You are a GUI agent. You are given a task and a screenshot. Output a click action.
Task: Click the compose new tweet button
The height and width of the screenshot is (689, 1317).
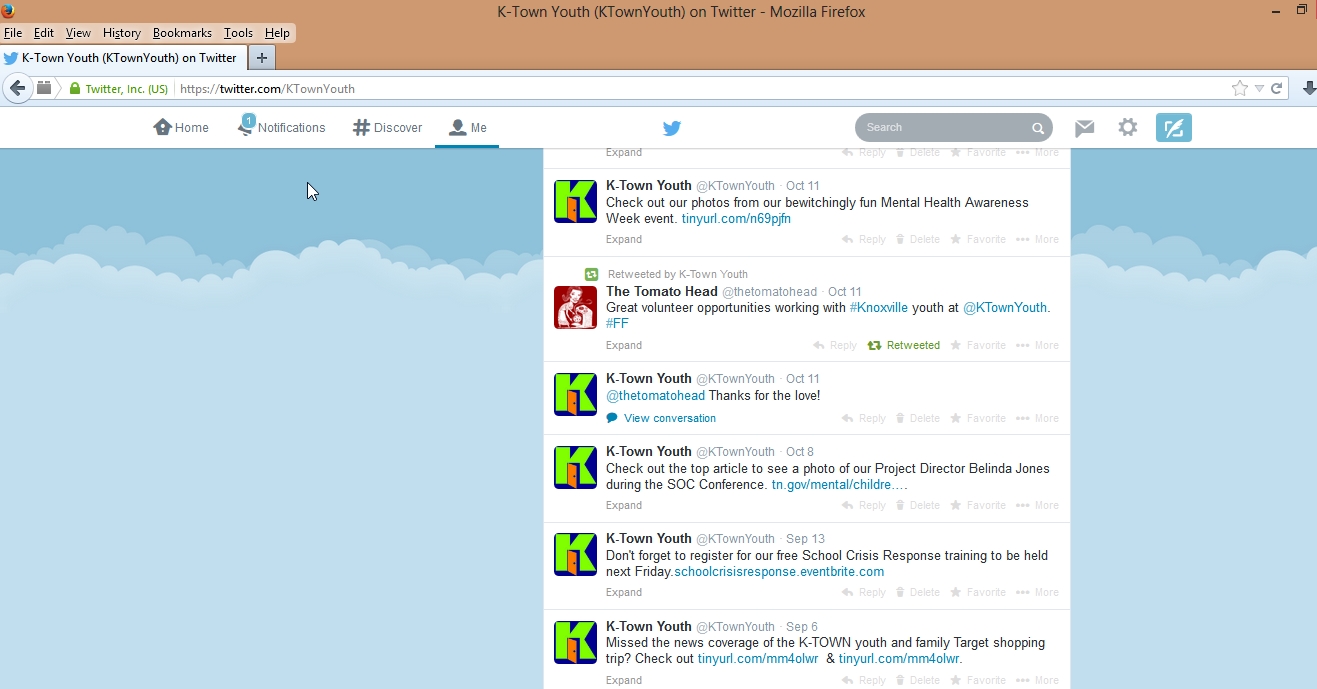point(1173,128)
